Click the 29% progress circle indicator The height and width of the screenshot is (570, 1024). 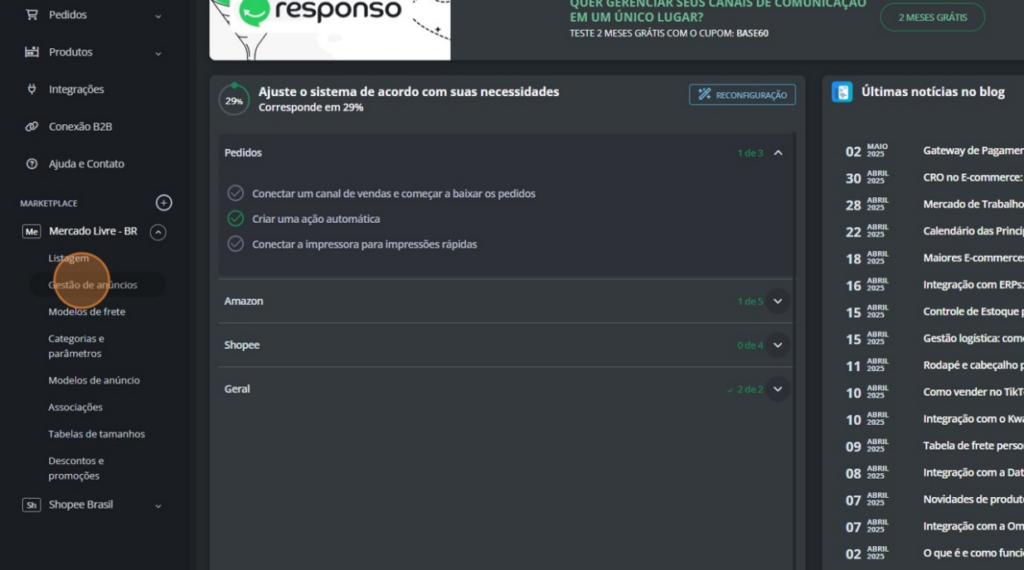click(x=234, y=100)
